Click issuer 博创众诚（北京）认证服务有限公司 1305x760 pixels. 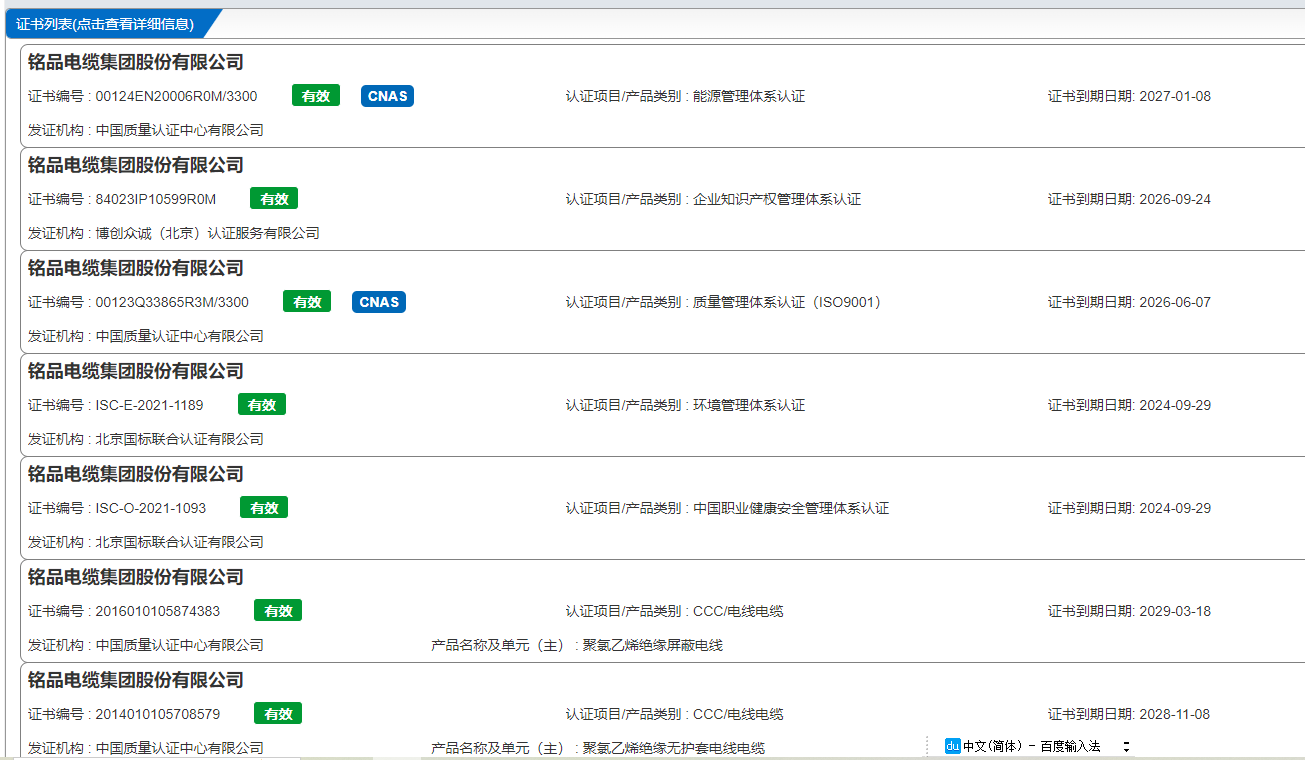(207, 234)
